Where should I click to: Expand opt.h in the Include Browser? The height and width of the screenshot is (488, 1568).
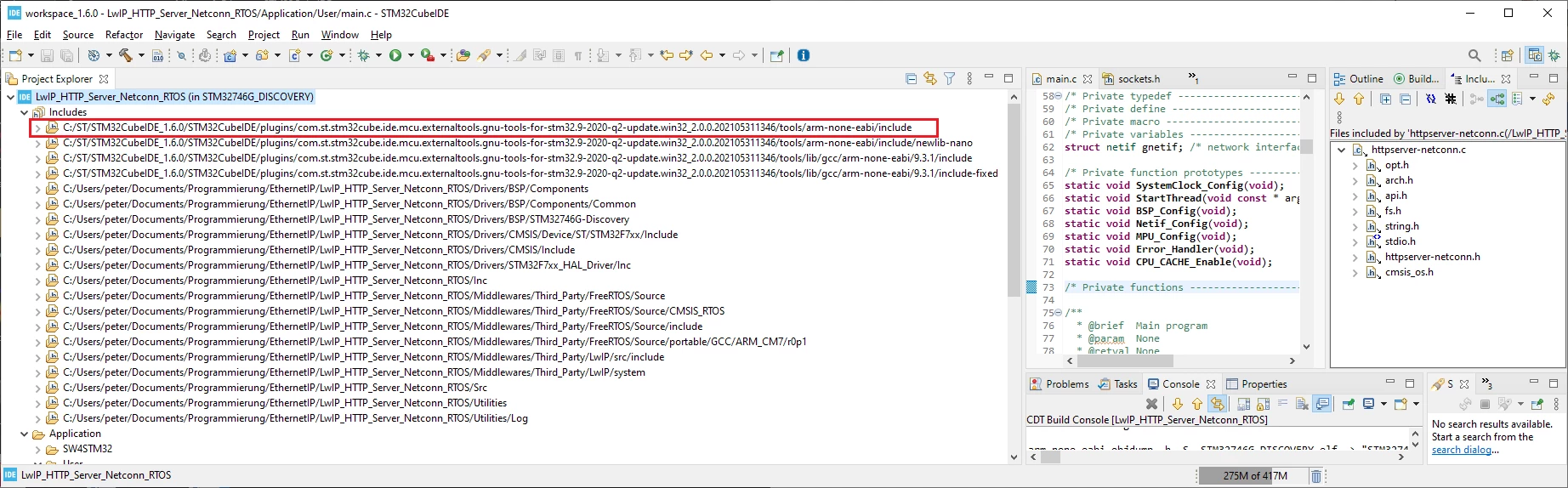point(1355,165)
